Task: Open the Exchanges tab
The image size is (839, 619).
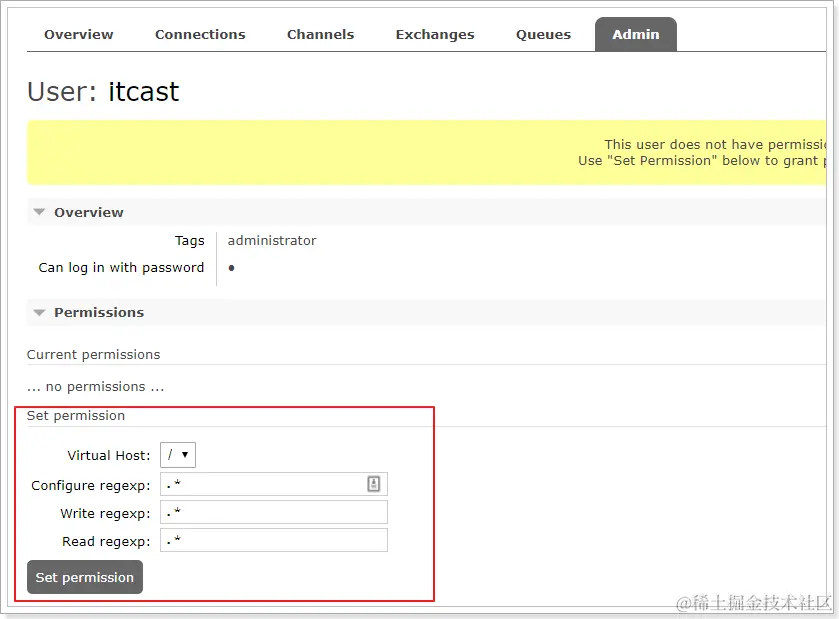Action: click(435, 35)
